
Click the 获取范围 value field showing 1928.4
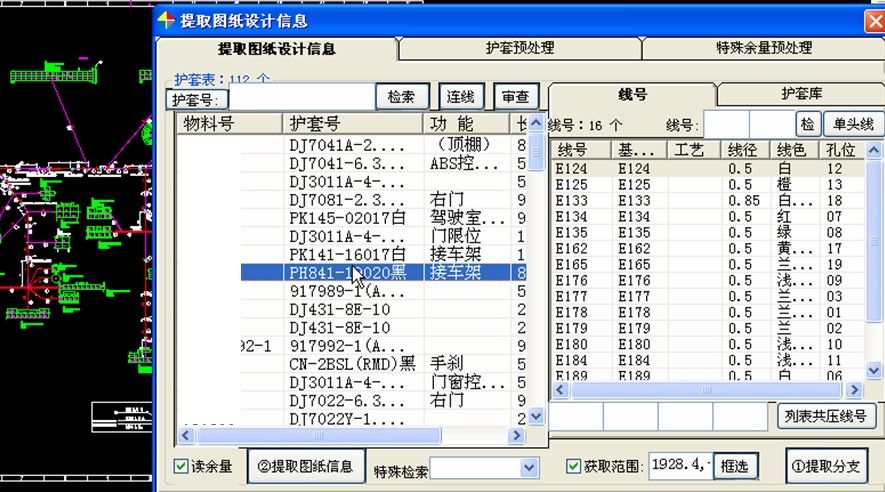tap(681, 465)
